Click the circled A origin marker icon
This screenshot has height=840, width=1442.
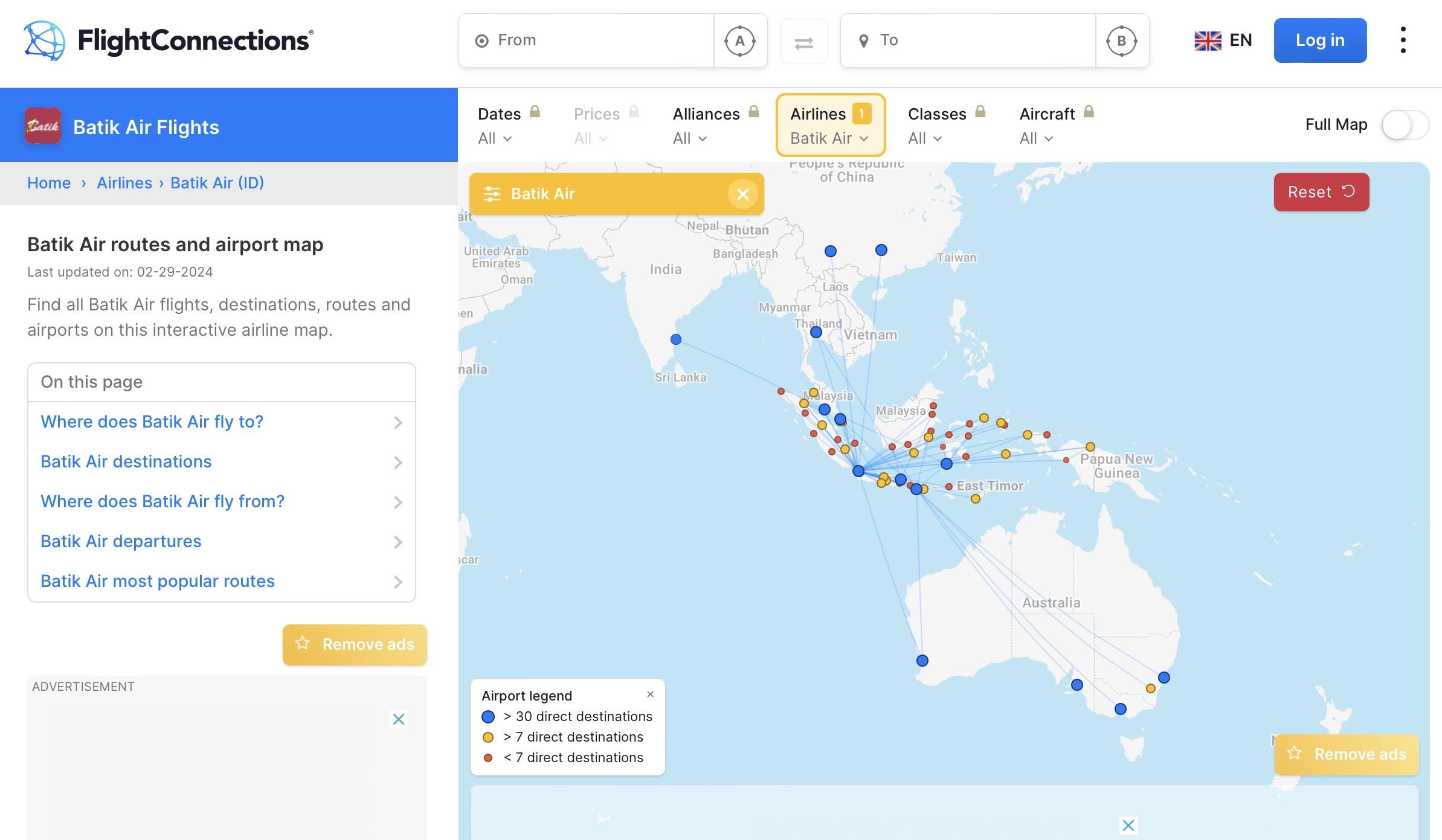tap(740, 41)
